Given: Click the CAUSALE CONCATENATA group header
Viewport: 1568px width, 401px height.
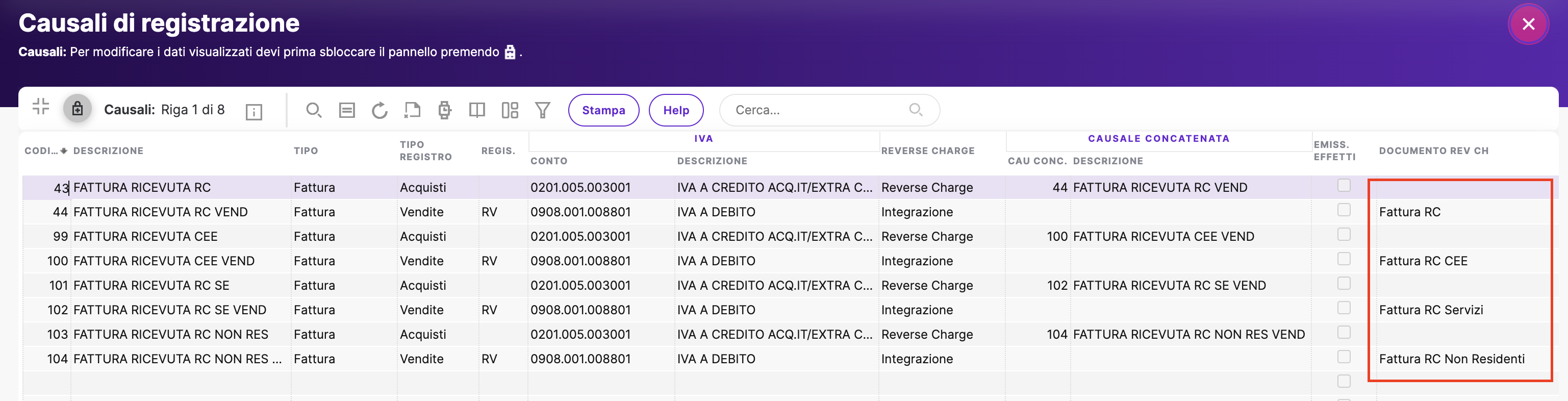Looking at the screenshot, I should [x=1158, y=139].
